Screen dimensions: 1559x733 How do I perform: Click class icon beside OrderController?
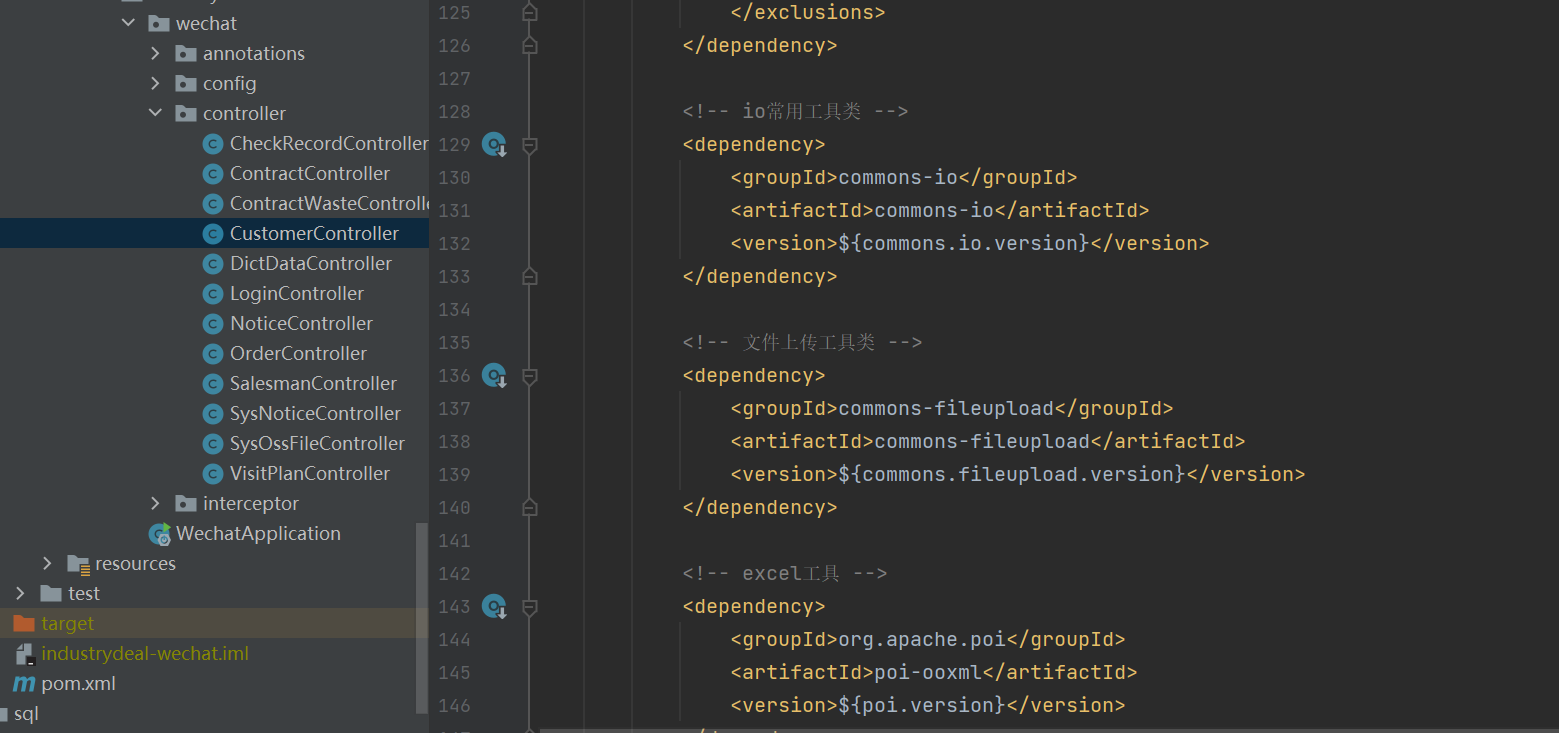pos(212,353)
